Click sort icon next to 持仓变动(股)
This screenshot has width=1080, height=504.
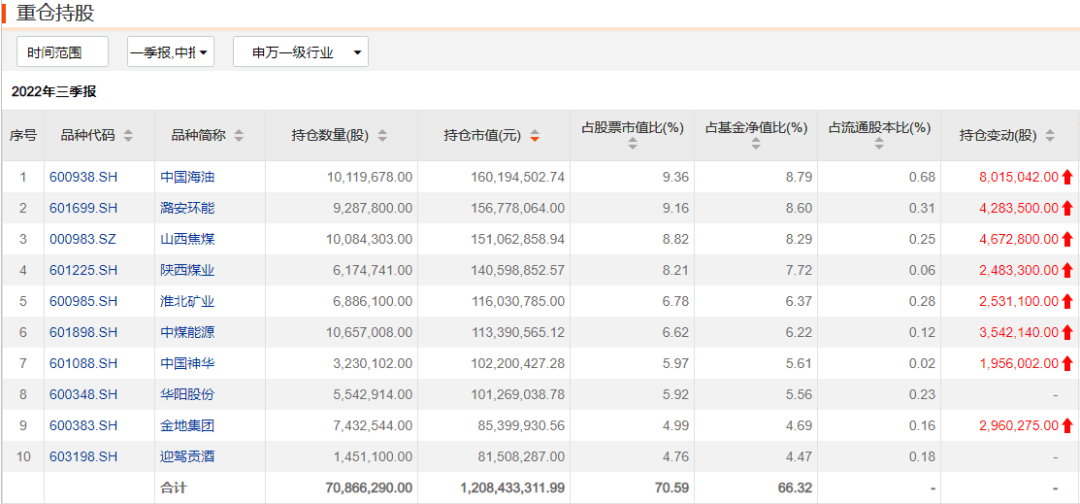point(1050,136)
